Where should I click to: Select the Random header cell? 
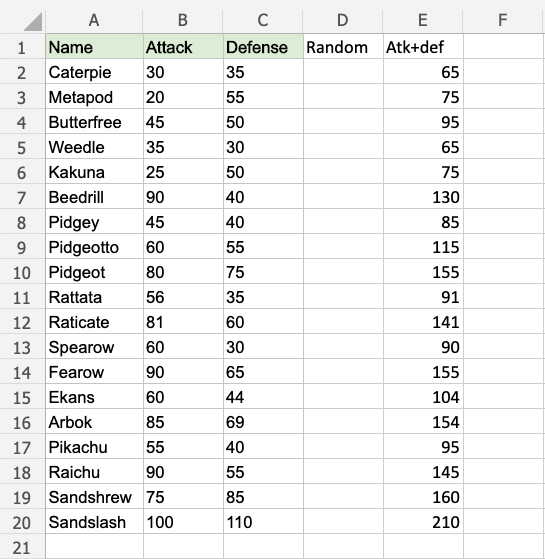[343, 47]
